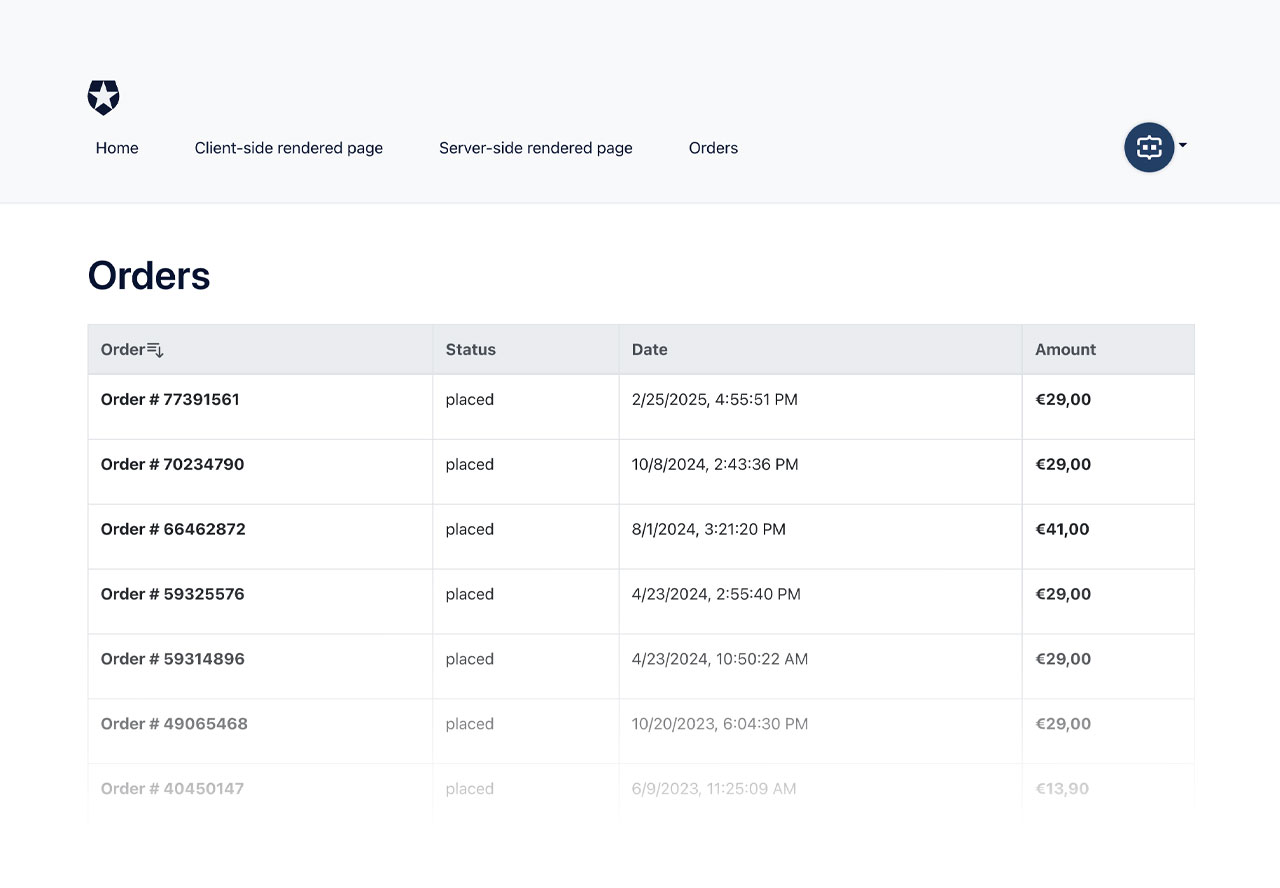Select Order # 77391561 in the table
Viewport: 1280px width, 888px height.
tap(169, 399)
